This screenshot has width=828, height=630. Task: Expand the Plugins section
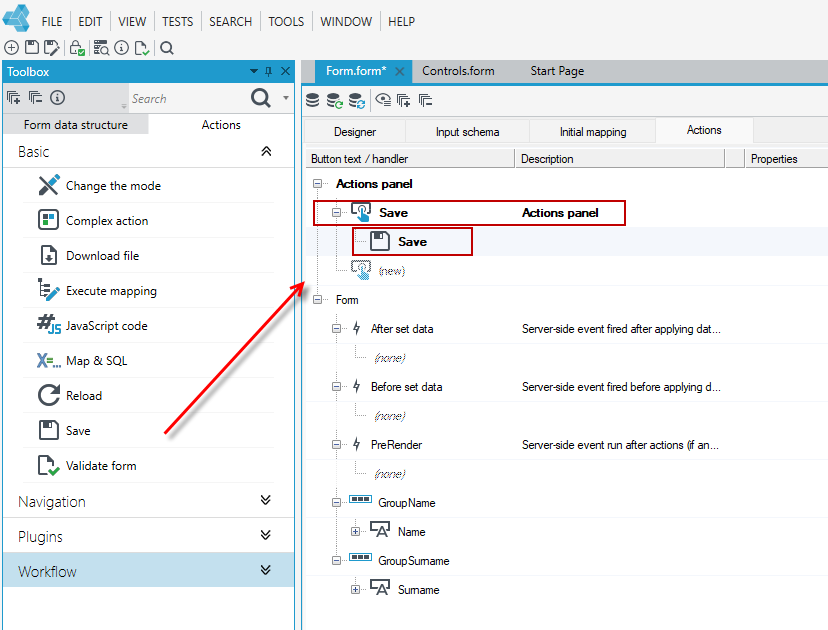266,535
